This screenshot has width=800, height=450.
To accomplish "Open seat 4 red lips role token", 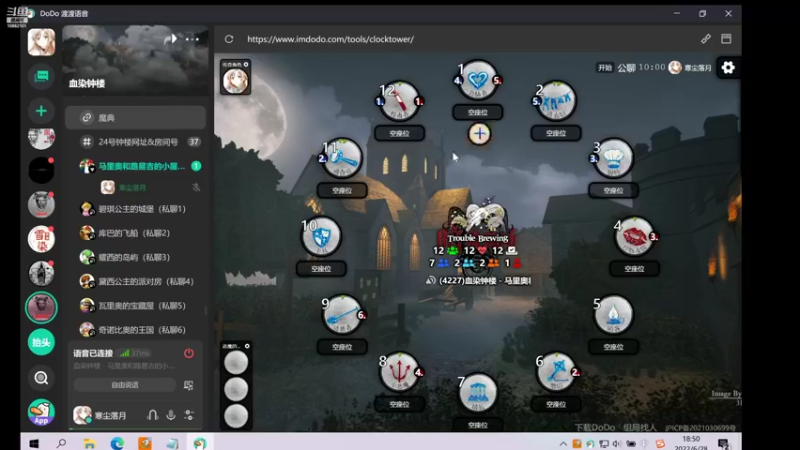I will click(634, 236).
